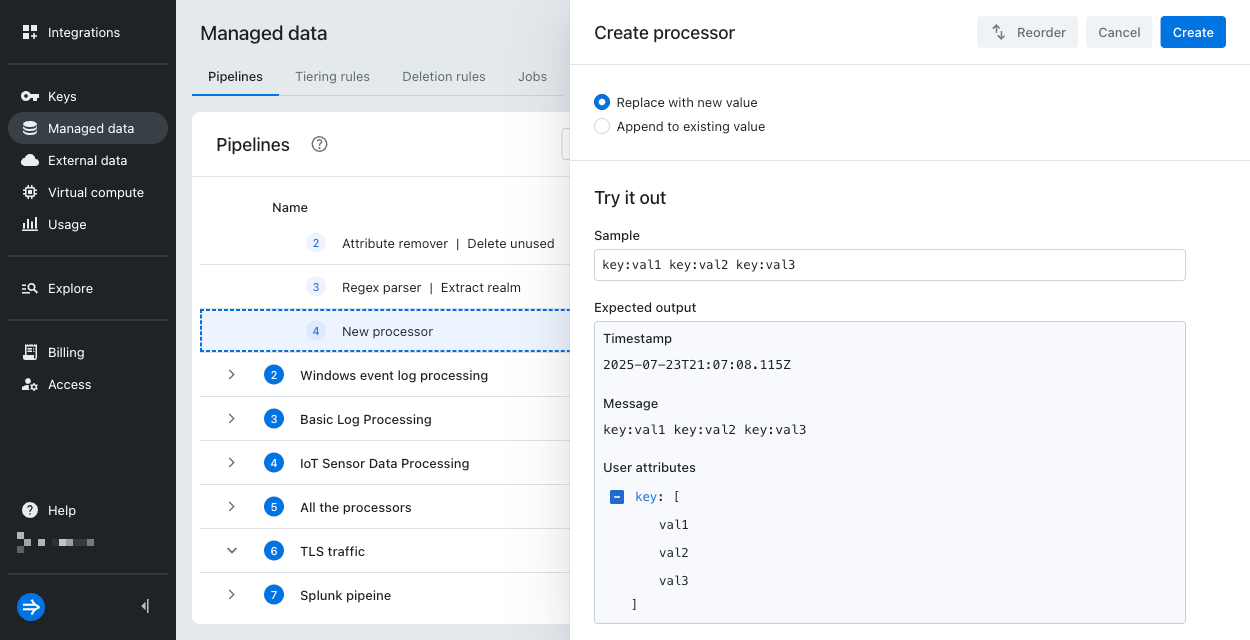This screenshot has height=640, width=1250.
Task: Cancel creating the processor
Action: [x=1119, y=32]
